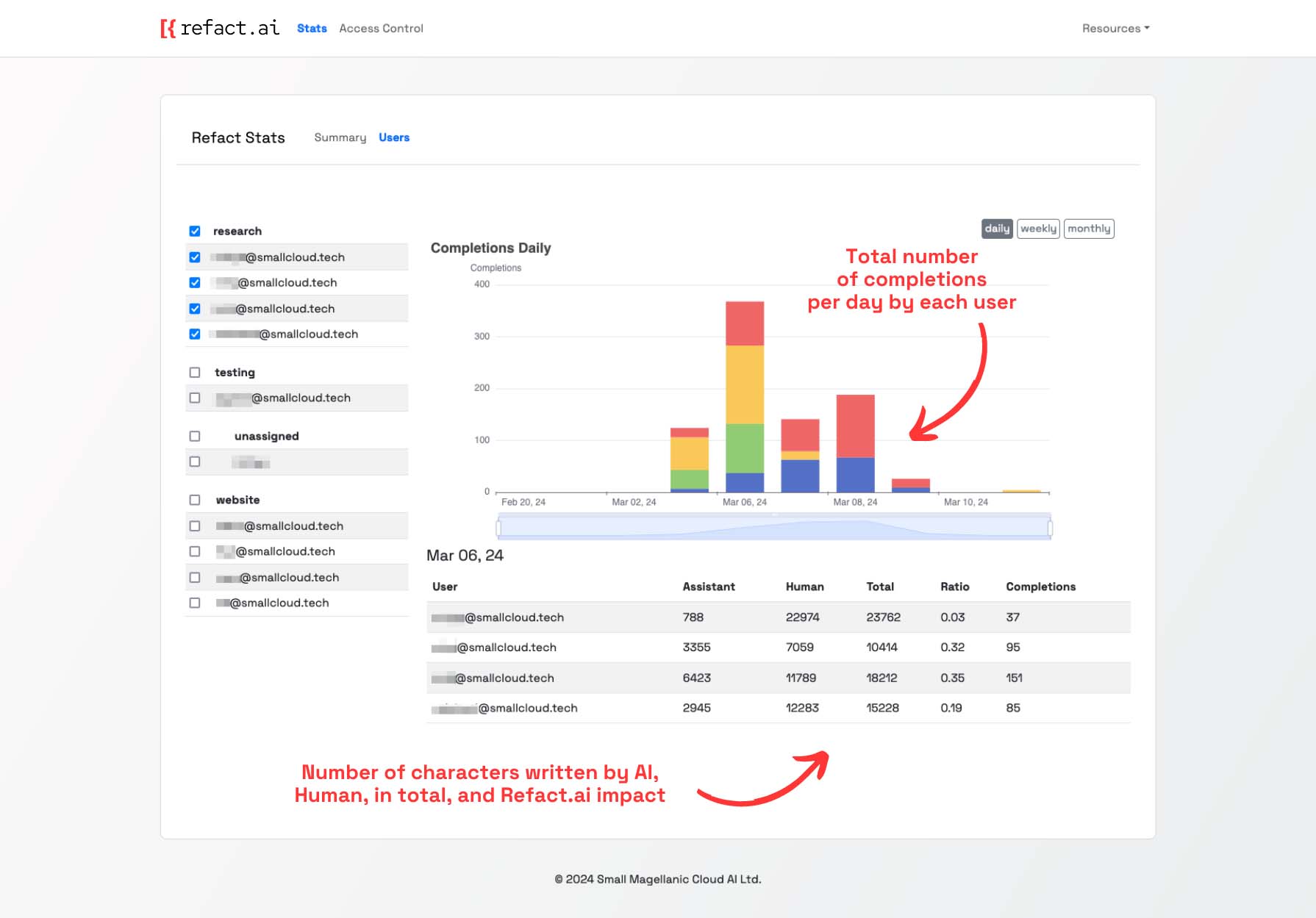Click the Completions value 151
The width and height of the screenshot is (1316, 918).
click(1014, 678)
